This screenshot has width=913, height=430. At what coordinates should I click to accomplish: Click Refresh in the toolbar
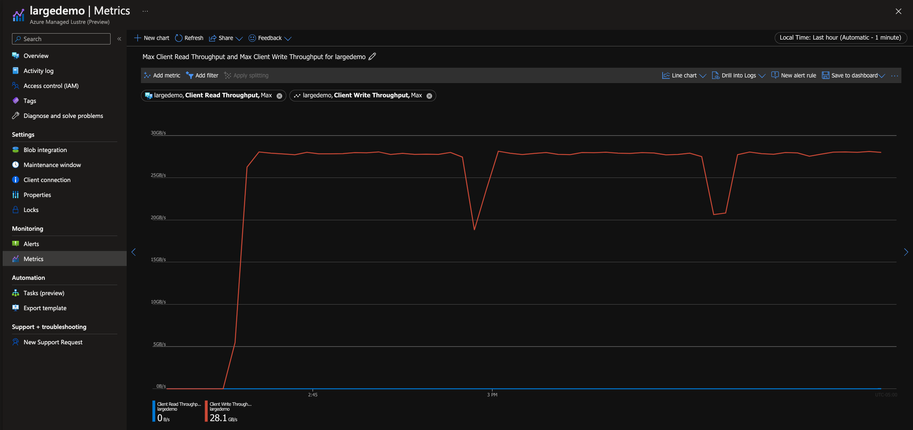(x=189, y=38)
